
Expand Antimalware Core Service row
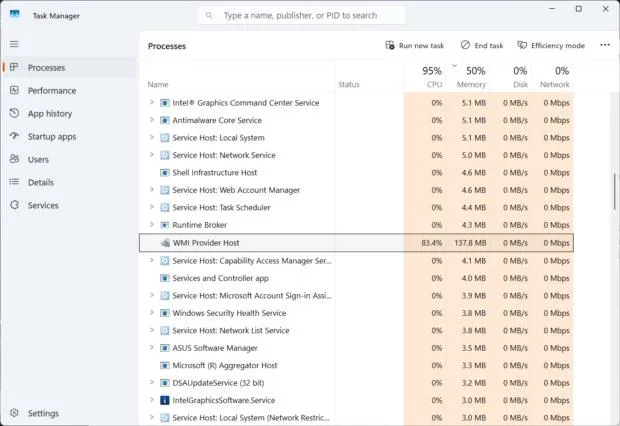click(151, 119)
